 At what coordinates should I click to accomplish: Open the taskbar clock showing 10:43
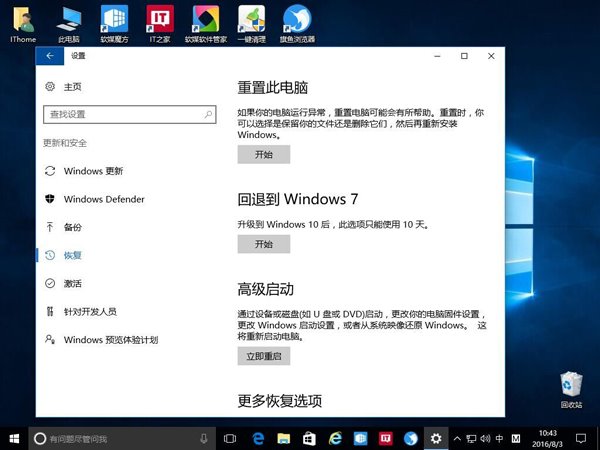(548, 439)
